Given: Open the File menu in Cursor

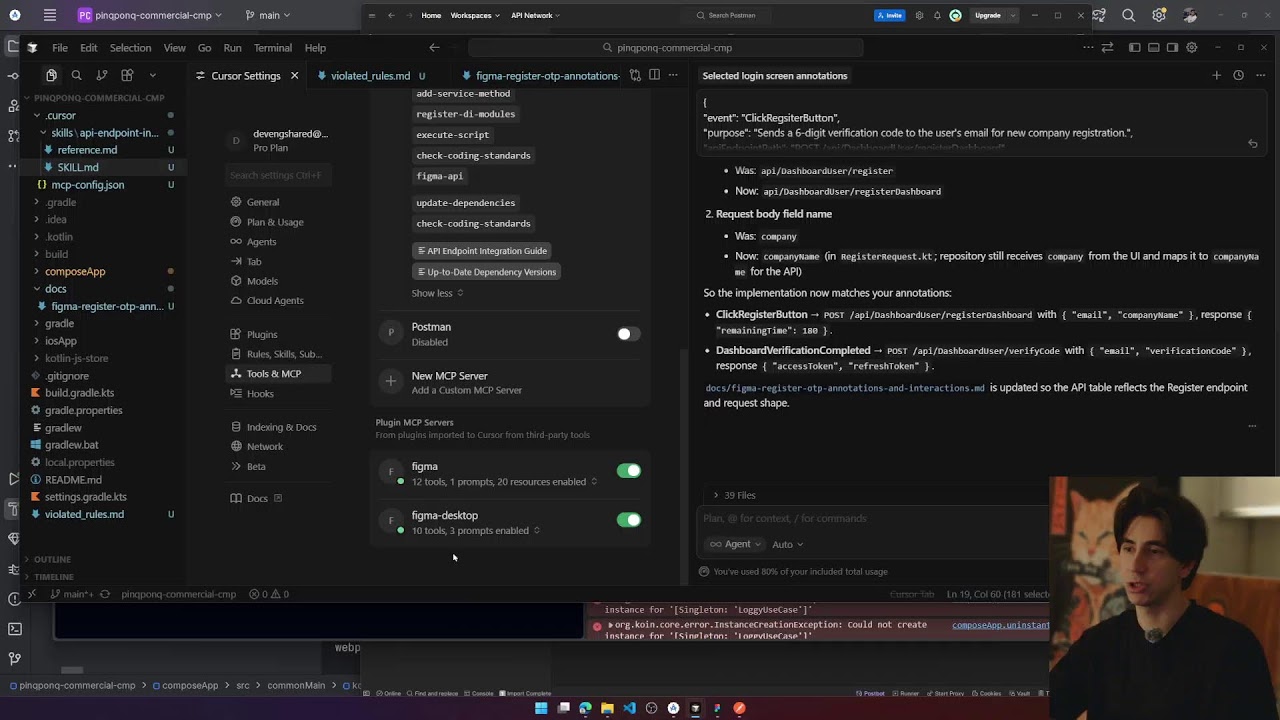Looking at the screenshot, I should coord(60,47).
